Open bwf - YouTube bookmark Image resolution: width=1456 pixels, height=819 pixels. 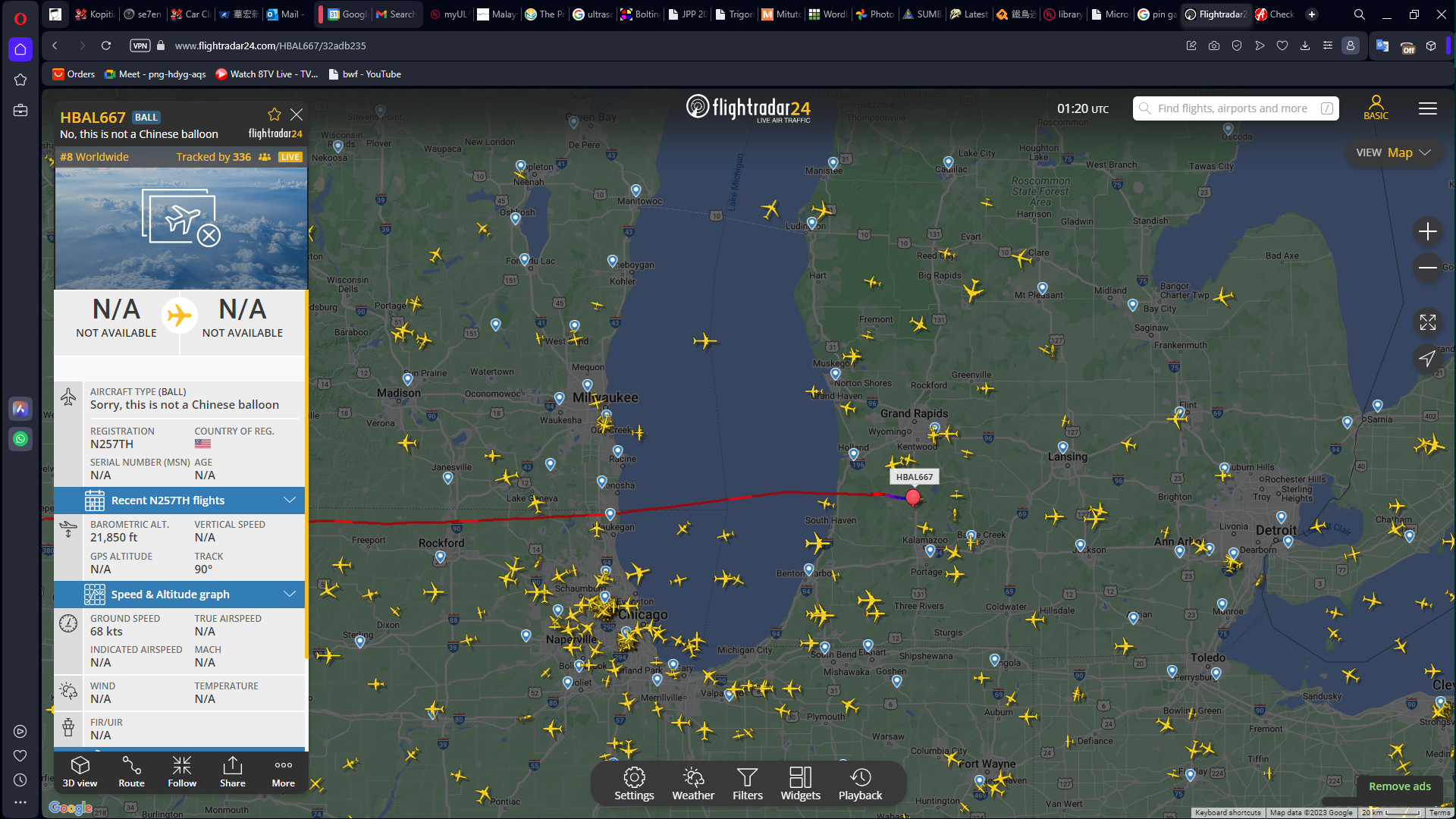coord(365,74)
